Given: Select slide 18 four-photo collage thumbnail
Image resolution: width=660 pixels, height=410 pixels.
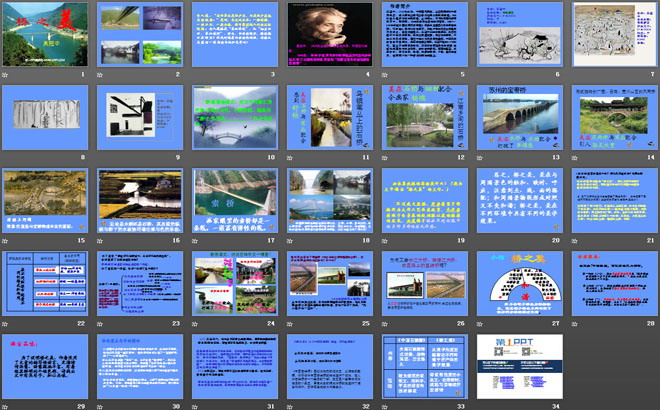Looking at the screenshot, I should pyautogui.click(x=330, y=201).
